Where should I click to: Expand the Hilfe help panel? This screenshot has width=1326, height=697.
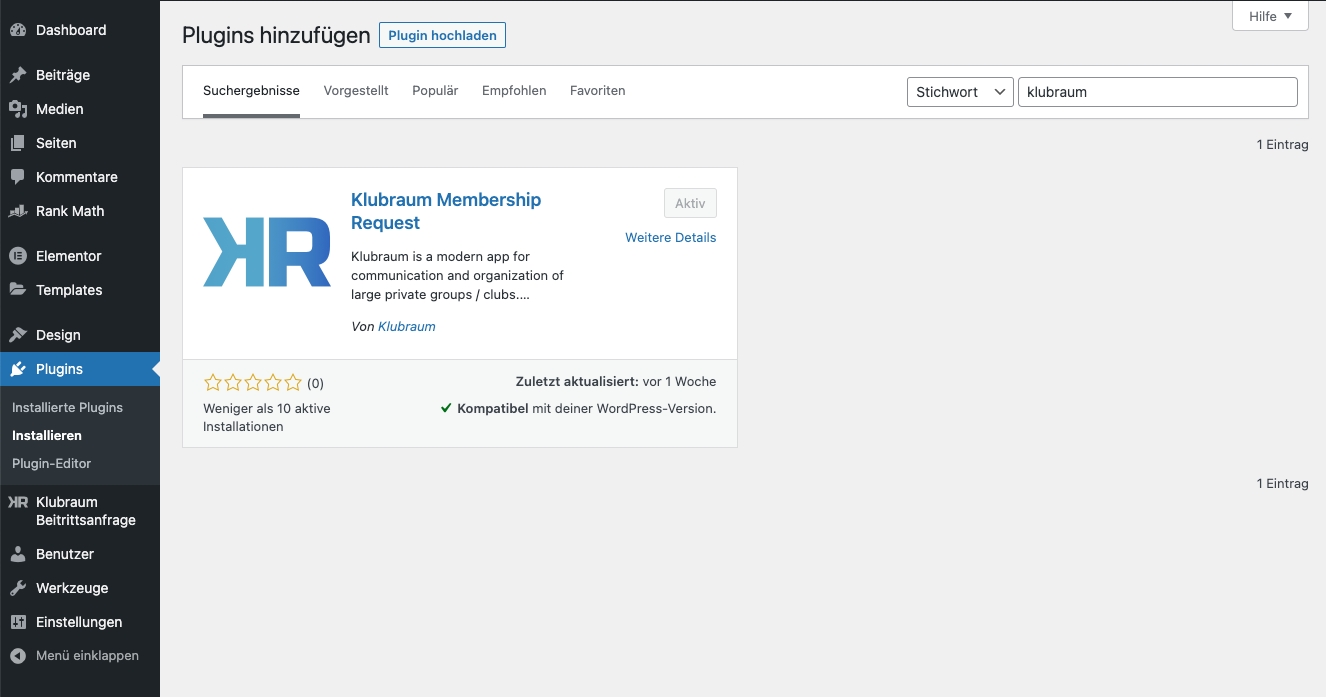click(1270, 16)
